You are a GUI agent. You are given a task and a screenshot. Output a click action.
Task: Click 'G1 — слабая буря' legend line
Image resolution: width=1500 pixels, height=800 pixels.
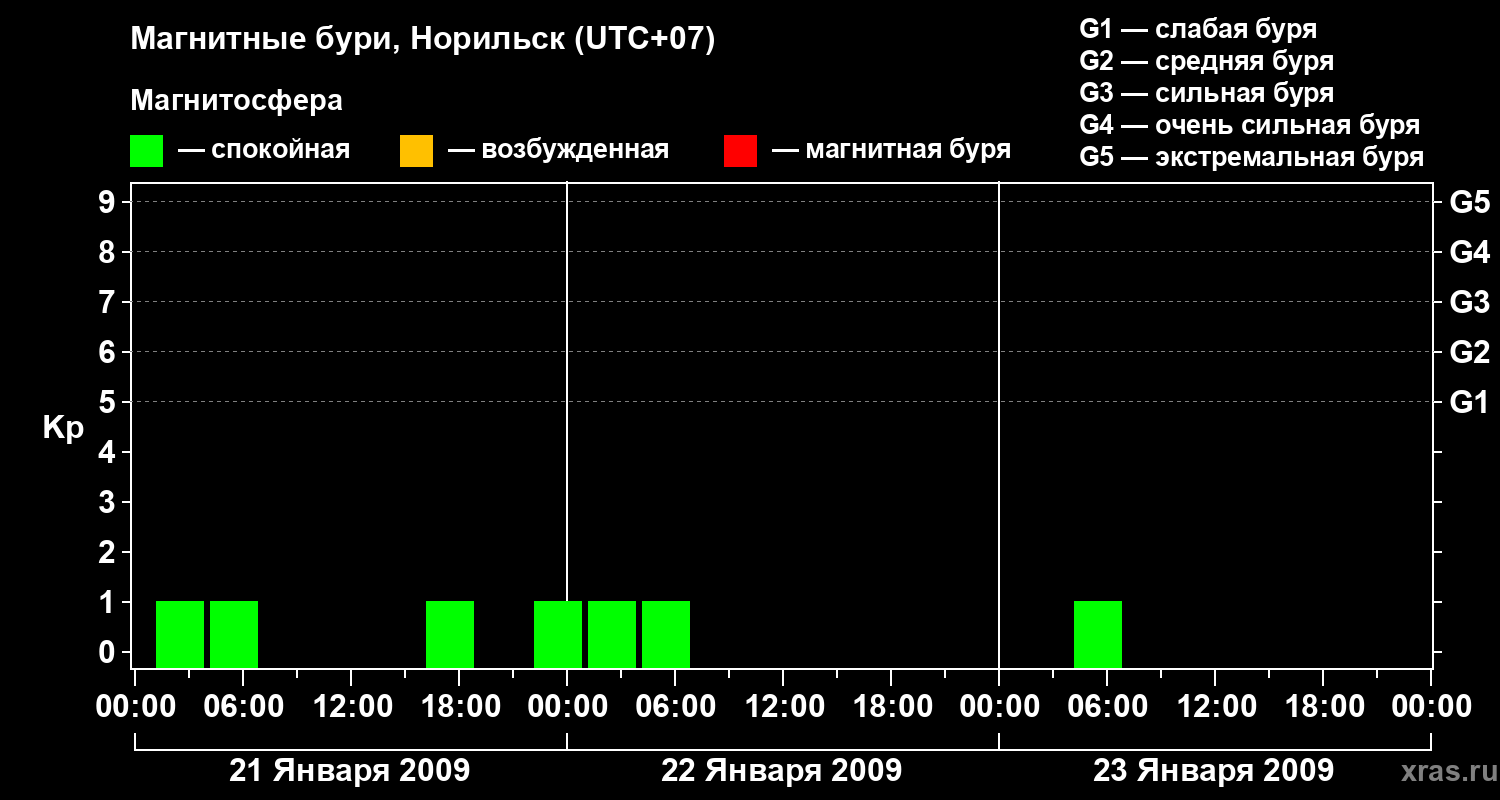coord(1198,29)
